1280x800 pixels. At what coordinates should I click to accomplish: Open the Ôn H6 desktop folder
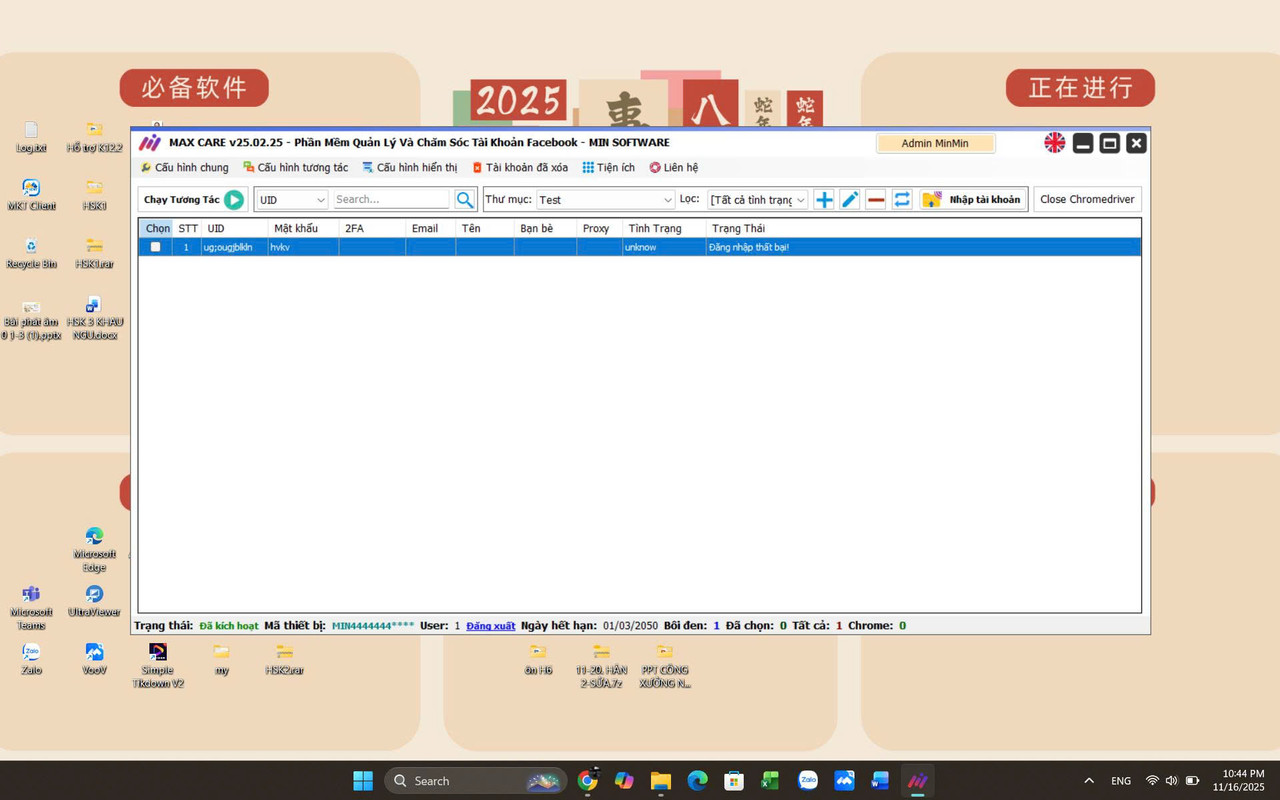(538, 660)
